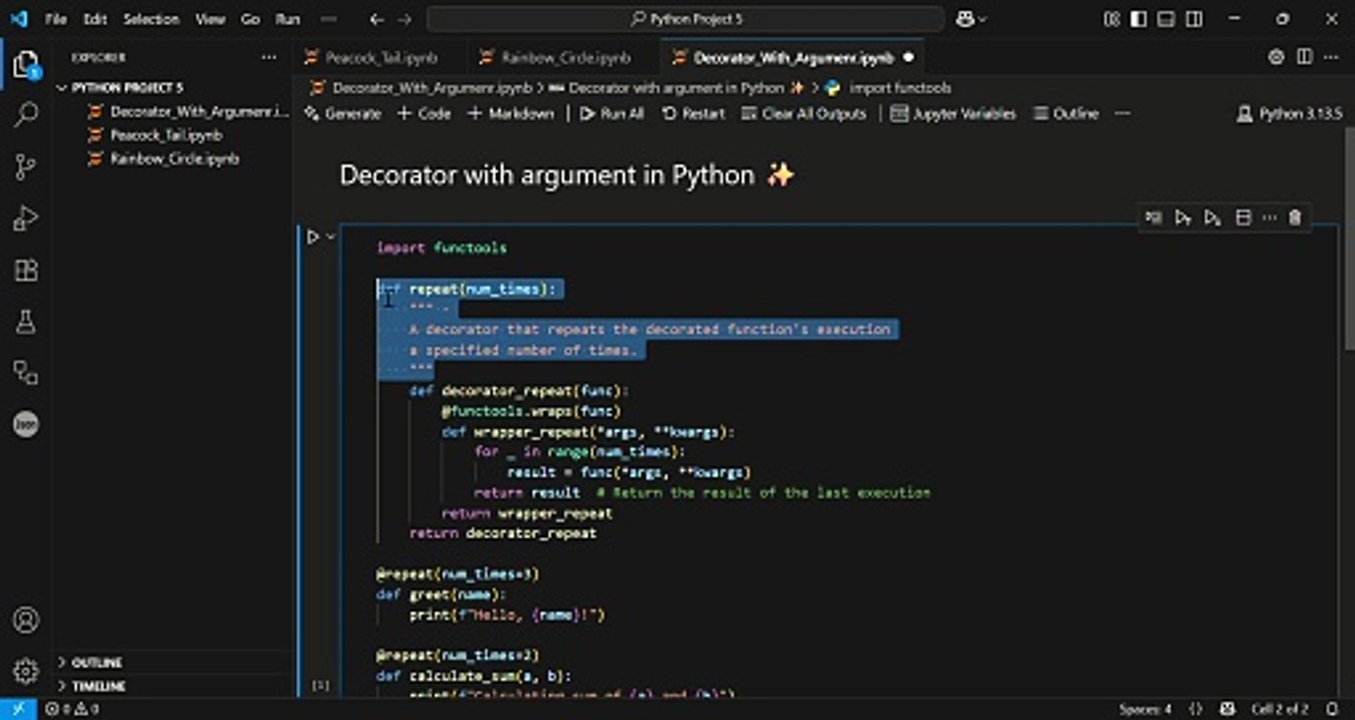Split the editor to the right

1304,57
